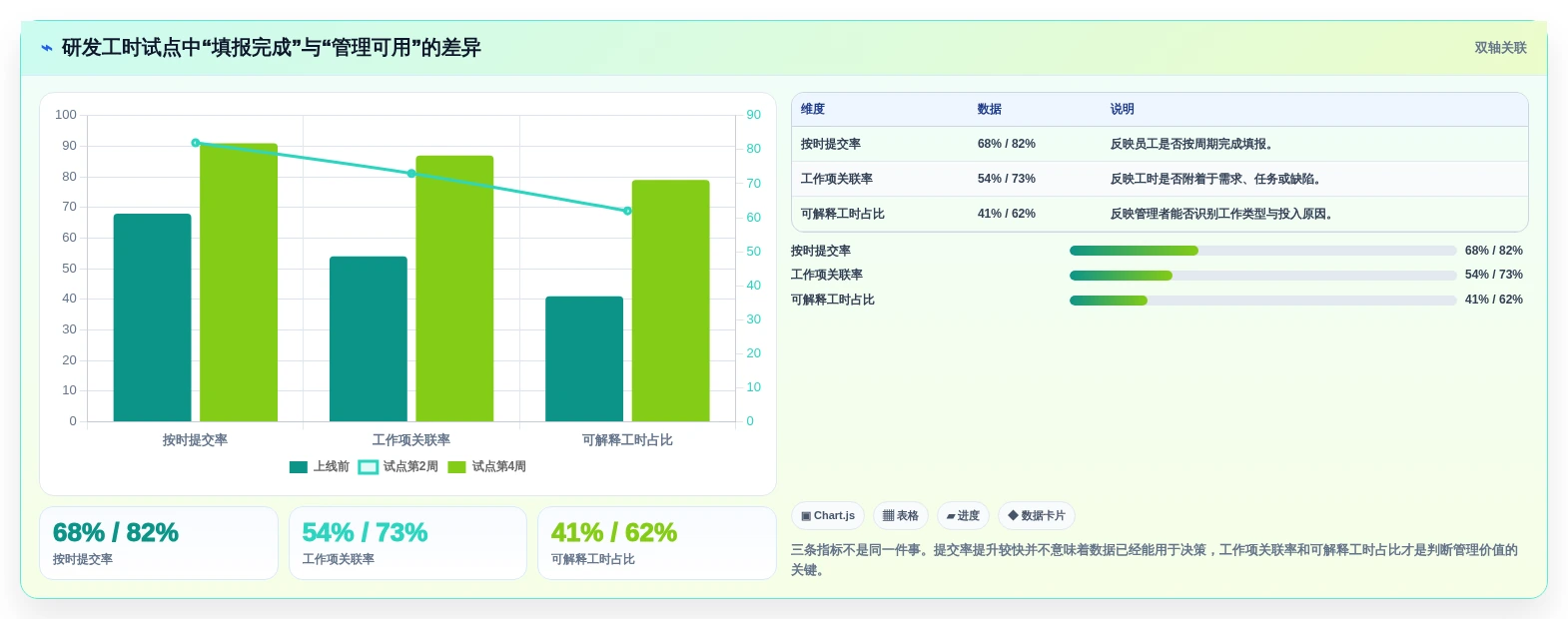Click the green 试点第4周 bar for 可解释工时占比

(x=670, y=301)
